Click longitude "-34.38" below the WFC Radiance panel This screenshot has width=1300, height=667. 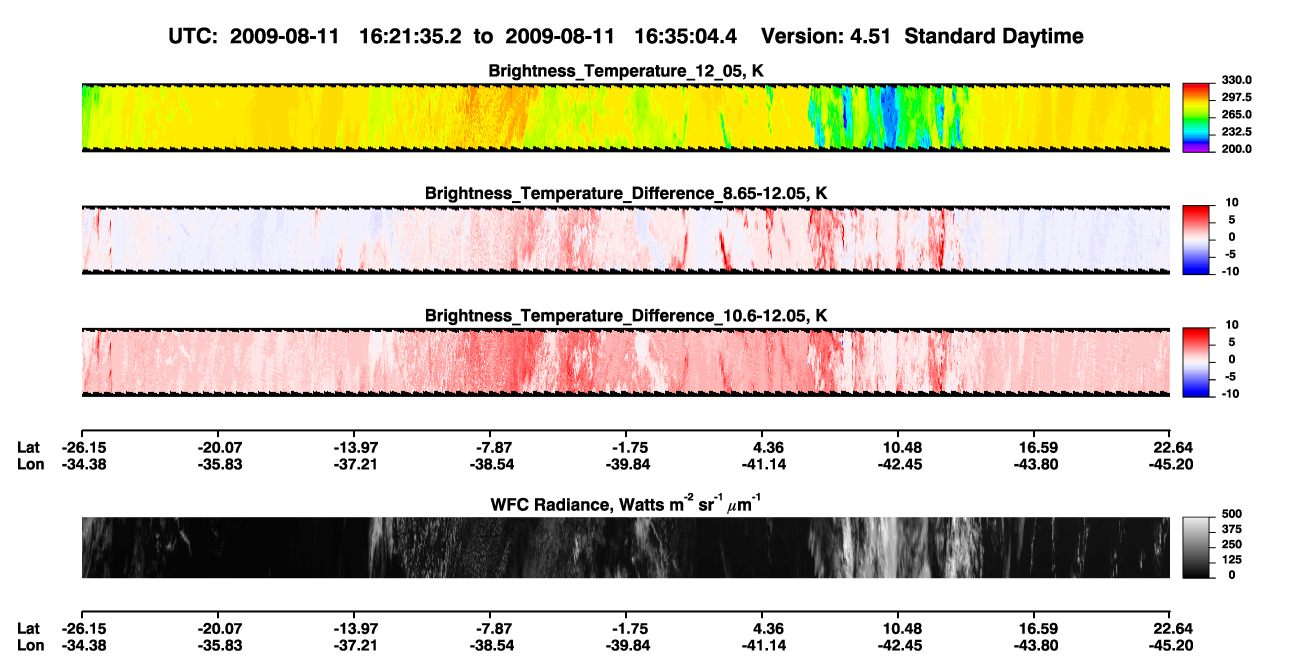click(x=82, y=645)
